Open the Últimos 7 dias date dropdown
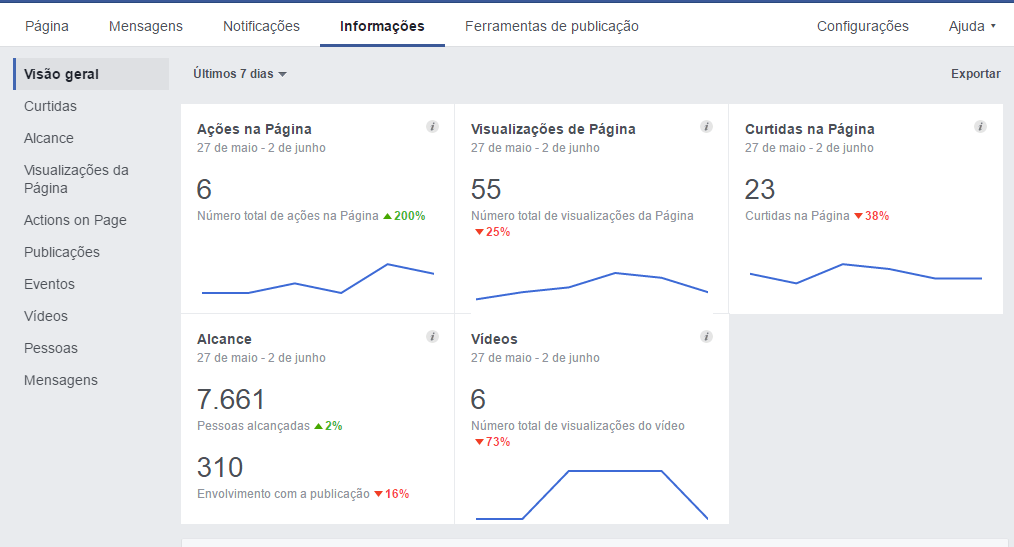This screenshot has width=1014, height=547. 240,74
